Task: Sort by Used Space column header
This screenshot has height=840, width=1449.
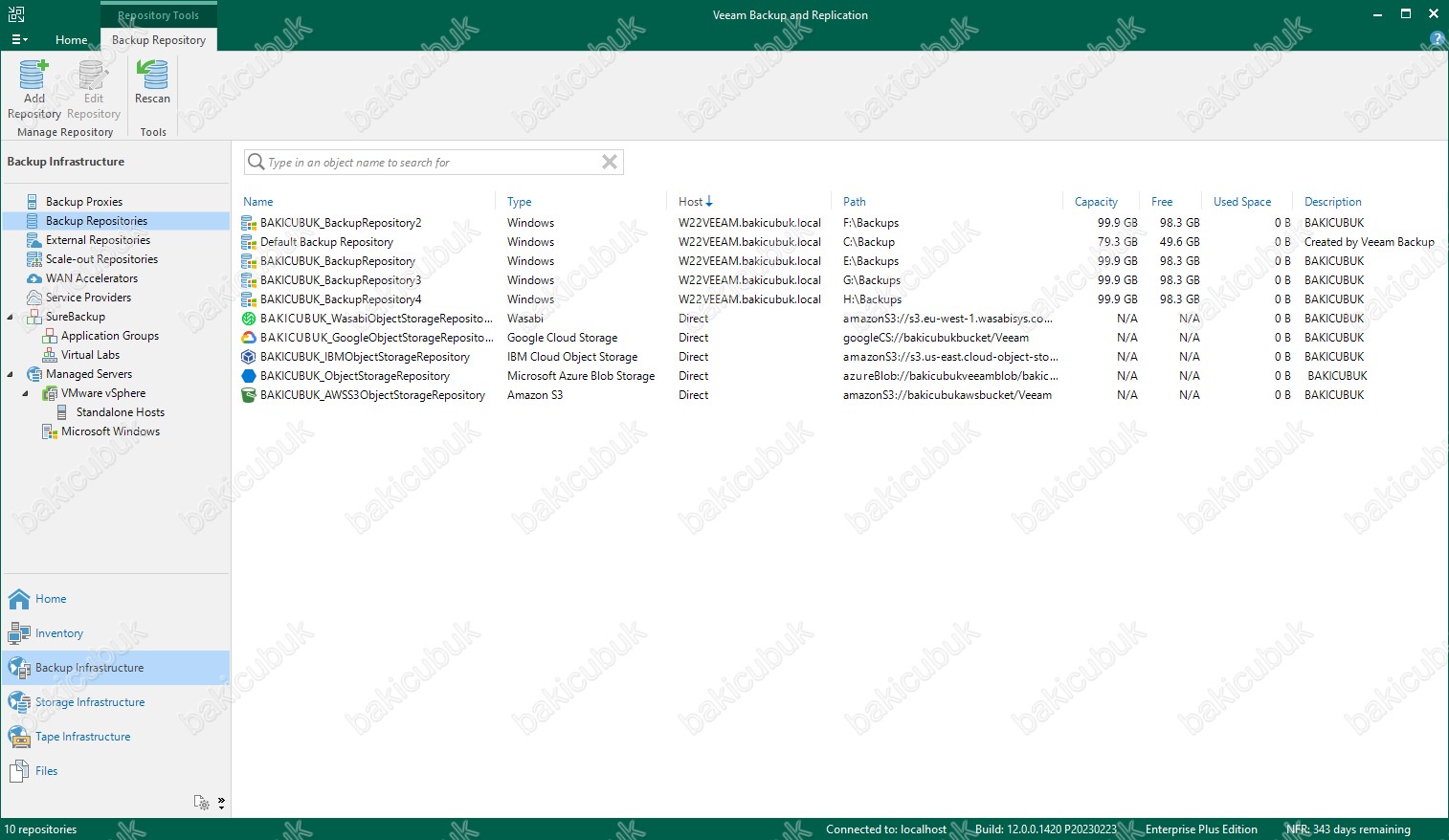Action: 1242,202
